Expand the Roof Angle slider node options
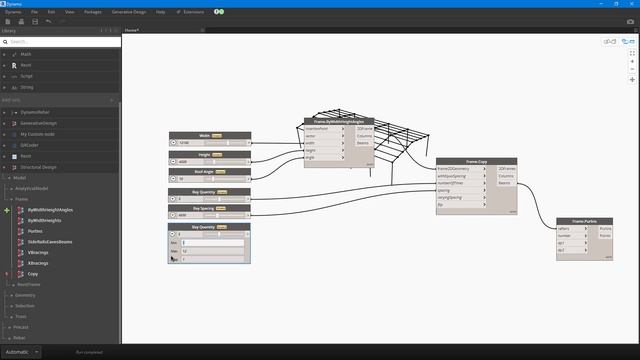This screenshot has width=640, height=360. pyautogui.click(x=173, y=179)
